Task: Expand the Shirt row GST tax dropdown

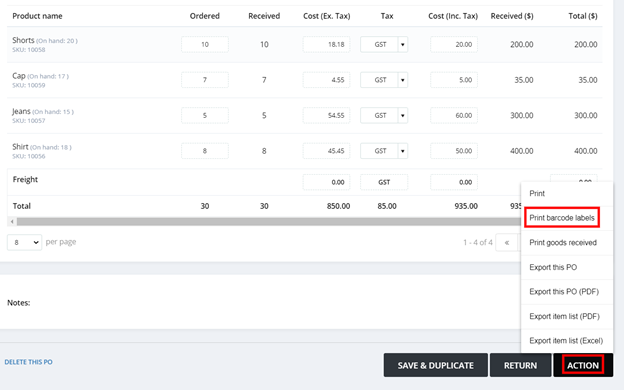Action: 403,151
